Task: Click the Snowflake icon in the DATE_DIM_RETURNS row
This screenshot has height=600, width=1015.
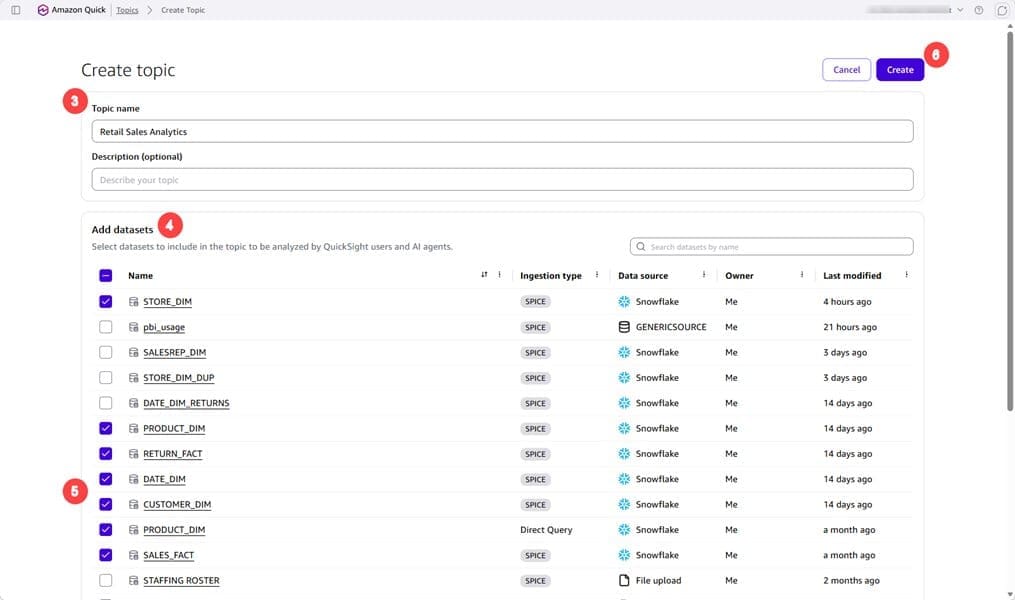Action: [x=624, y=403]
